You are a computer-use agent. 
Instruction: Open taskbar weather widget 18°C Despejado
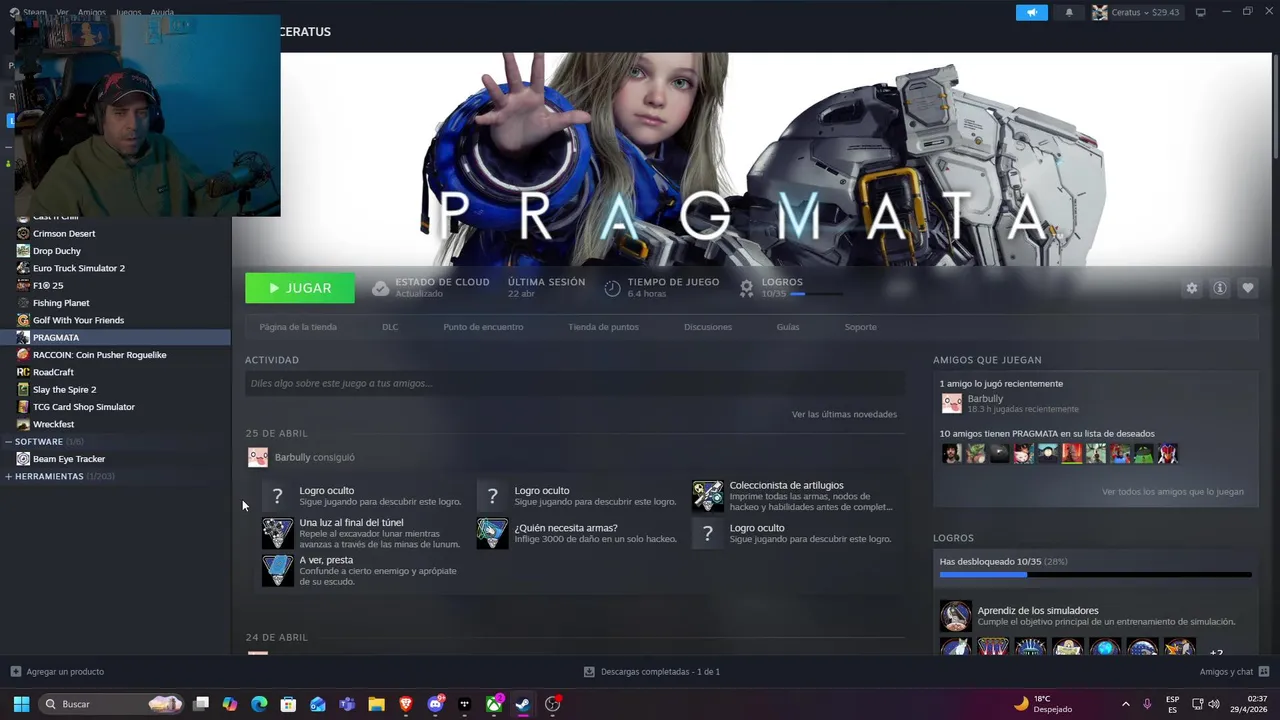click(1042, 704)
